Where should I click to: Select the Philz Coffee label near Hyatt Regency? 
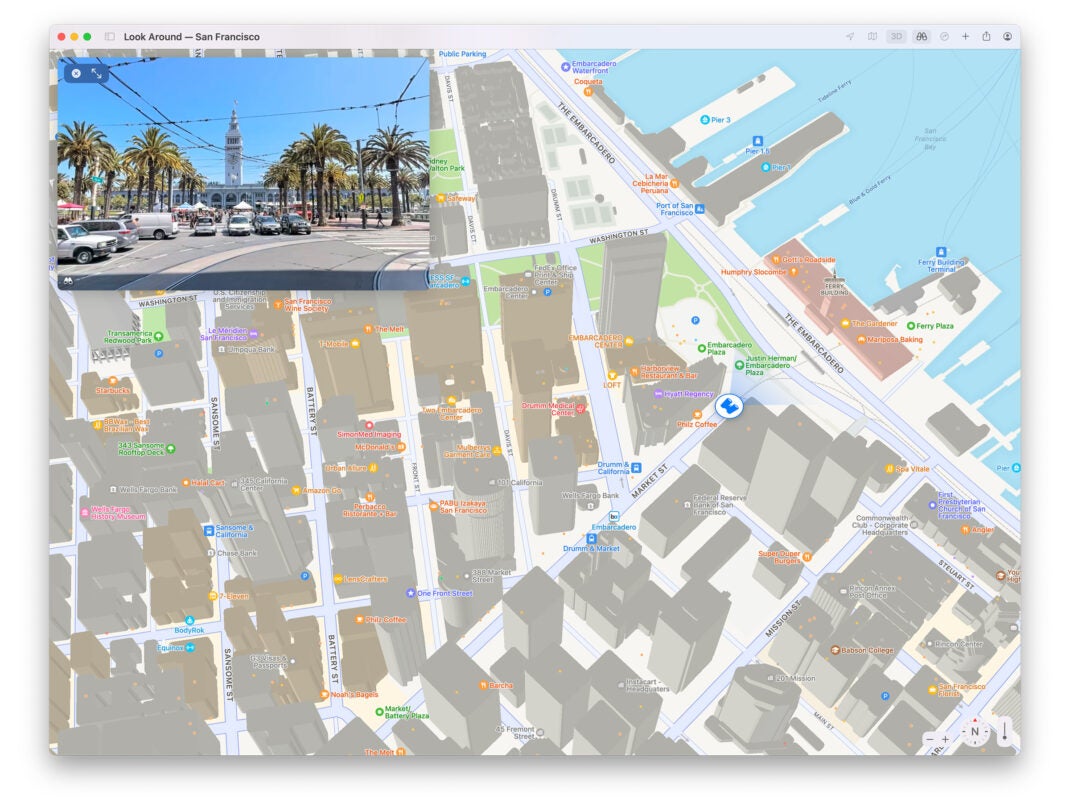(696, 424)
